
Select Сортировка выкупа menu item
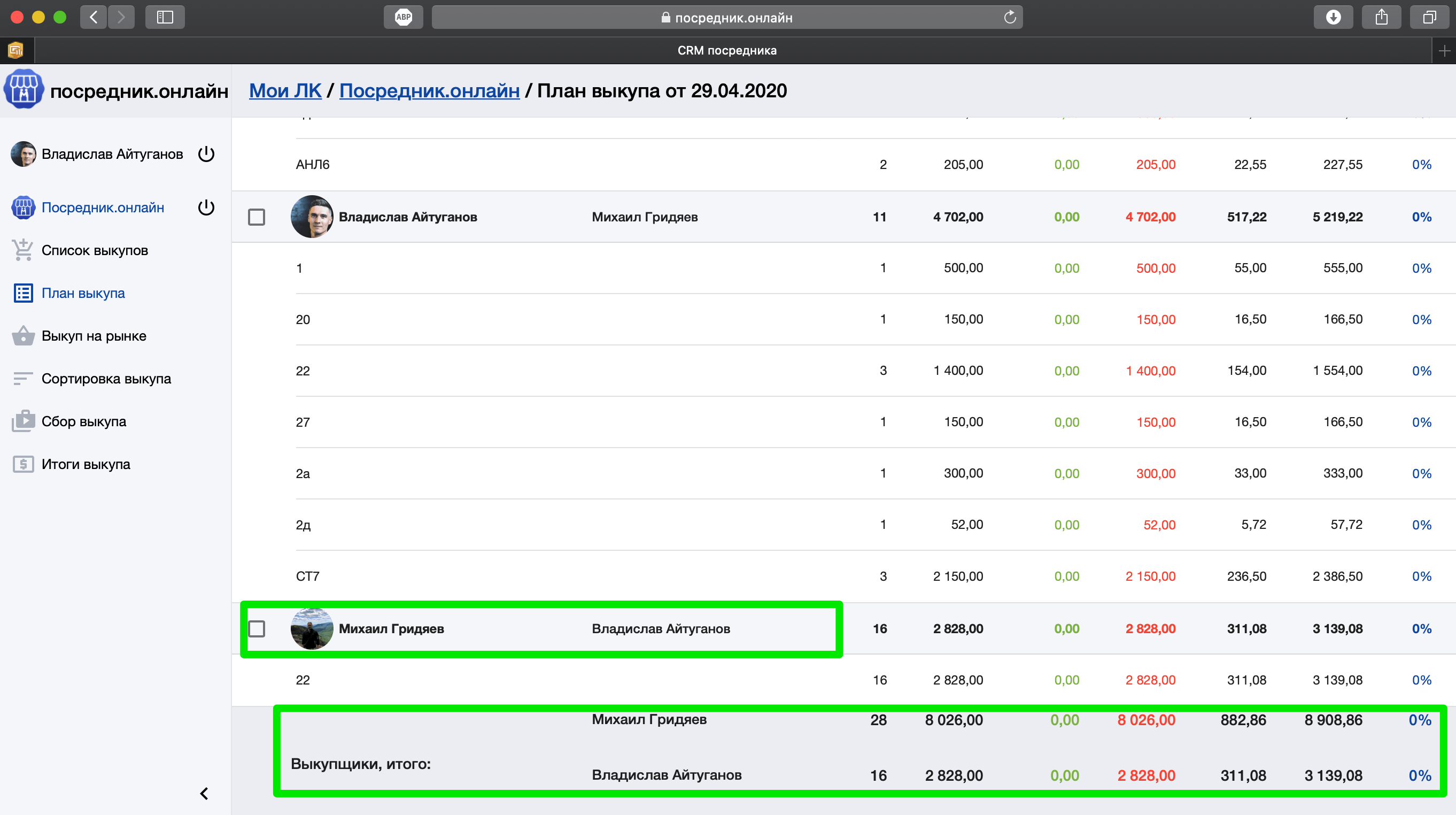click(106, 379)
